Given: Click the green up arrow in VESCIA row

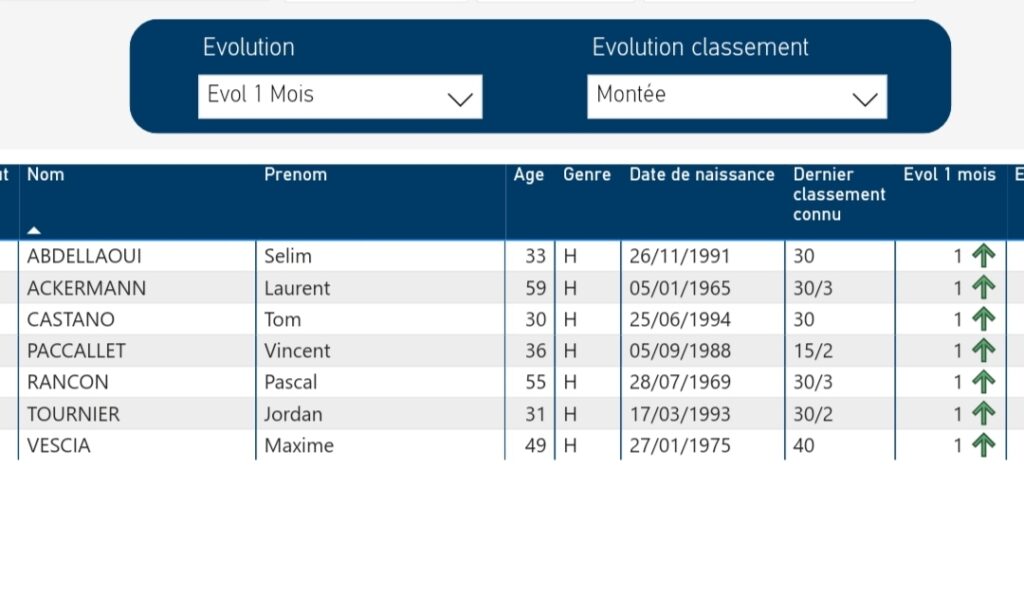Looking at the screenshot, I should click(x=984, y=445).
